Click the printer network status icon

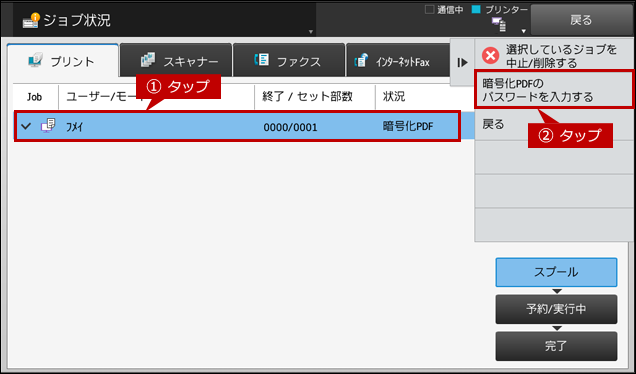499,24
